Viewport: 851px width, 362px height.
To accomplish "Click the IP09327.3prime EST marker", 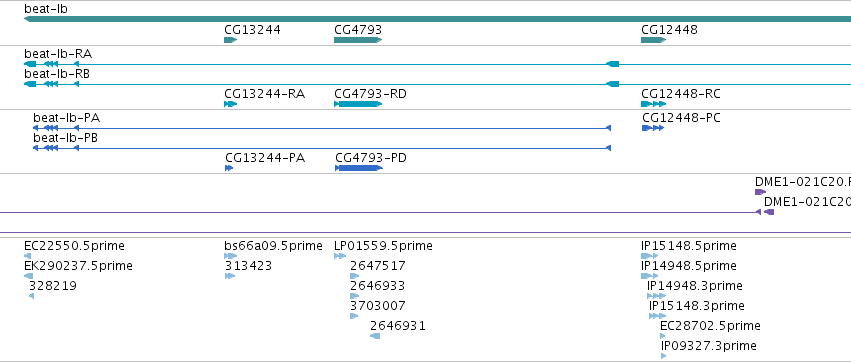I will tap(663, 356).
